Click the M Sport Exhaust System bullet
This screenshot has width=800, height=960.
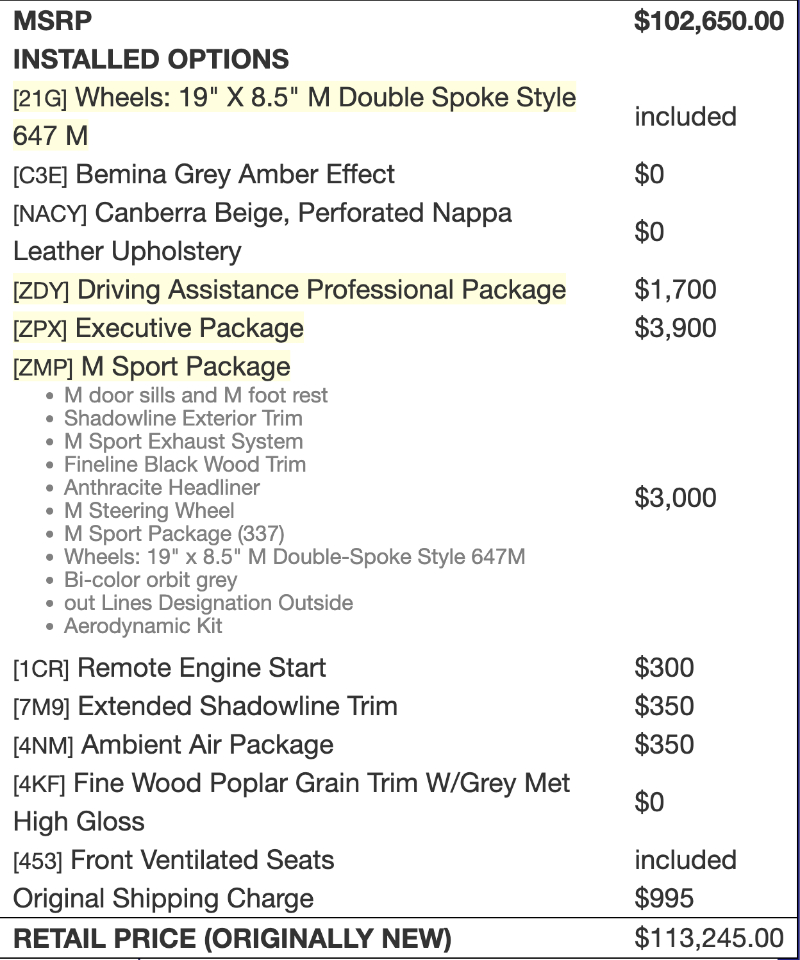tap(183, 442)
